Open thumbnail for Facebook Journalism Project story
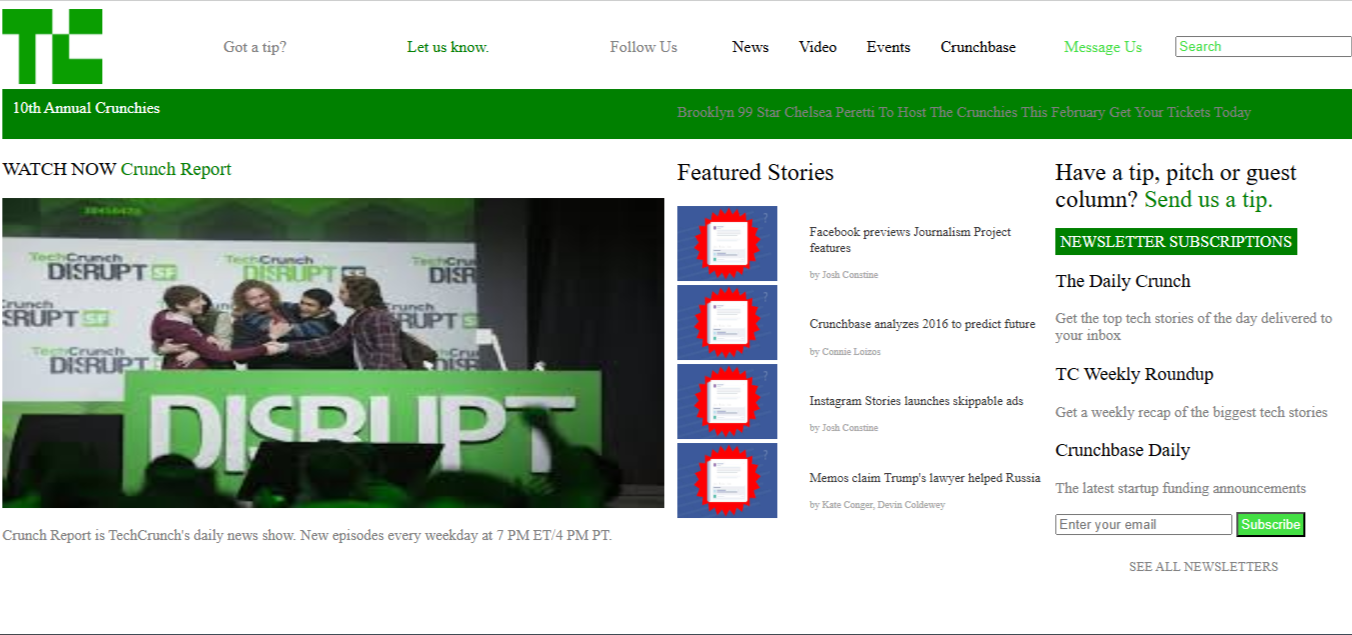The height and width of the screenshot is (635, 1352). tap(727, 243)
